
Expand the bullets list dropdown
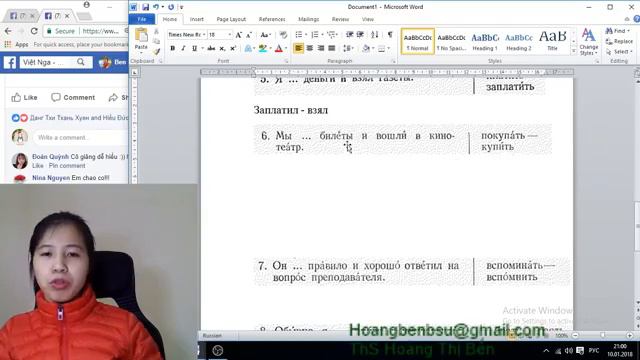tap(306, 35)
